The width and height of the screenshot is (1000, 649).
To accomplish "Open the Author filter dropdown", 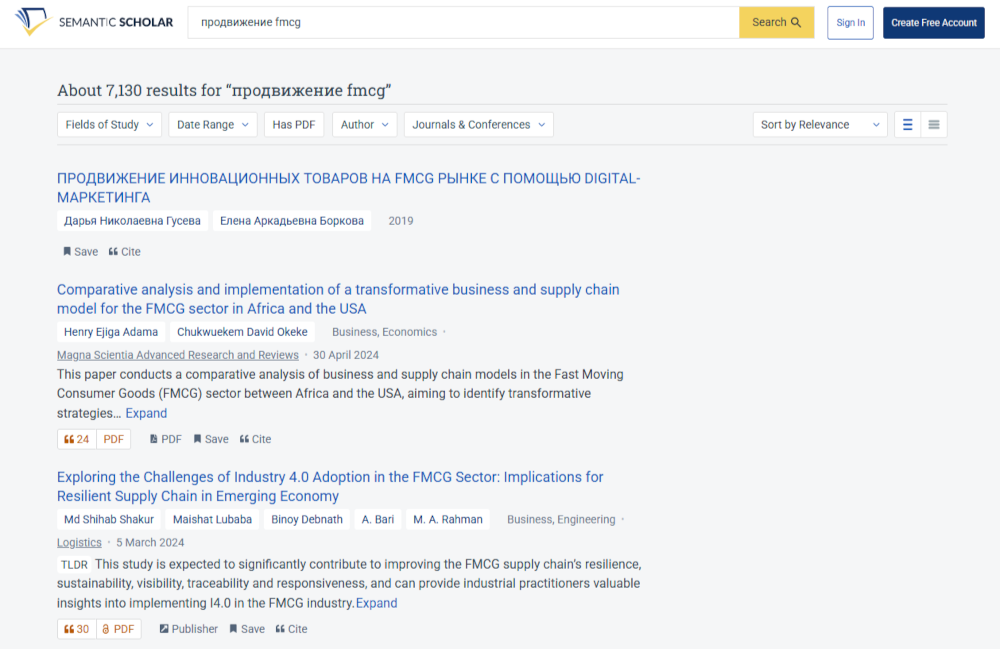I will (365, 125).
